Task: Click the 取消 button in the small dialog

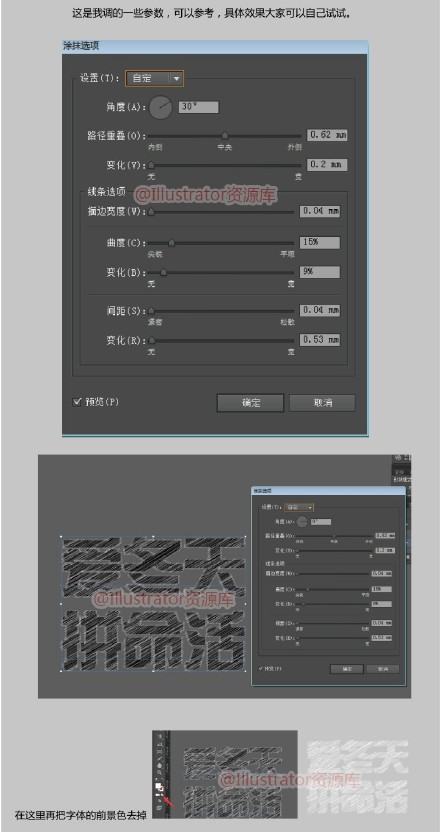Action: coord(383,669)
